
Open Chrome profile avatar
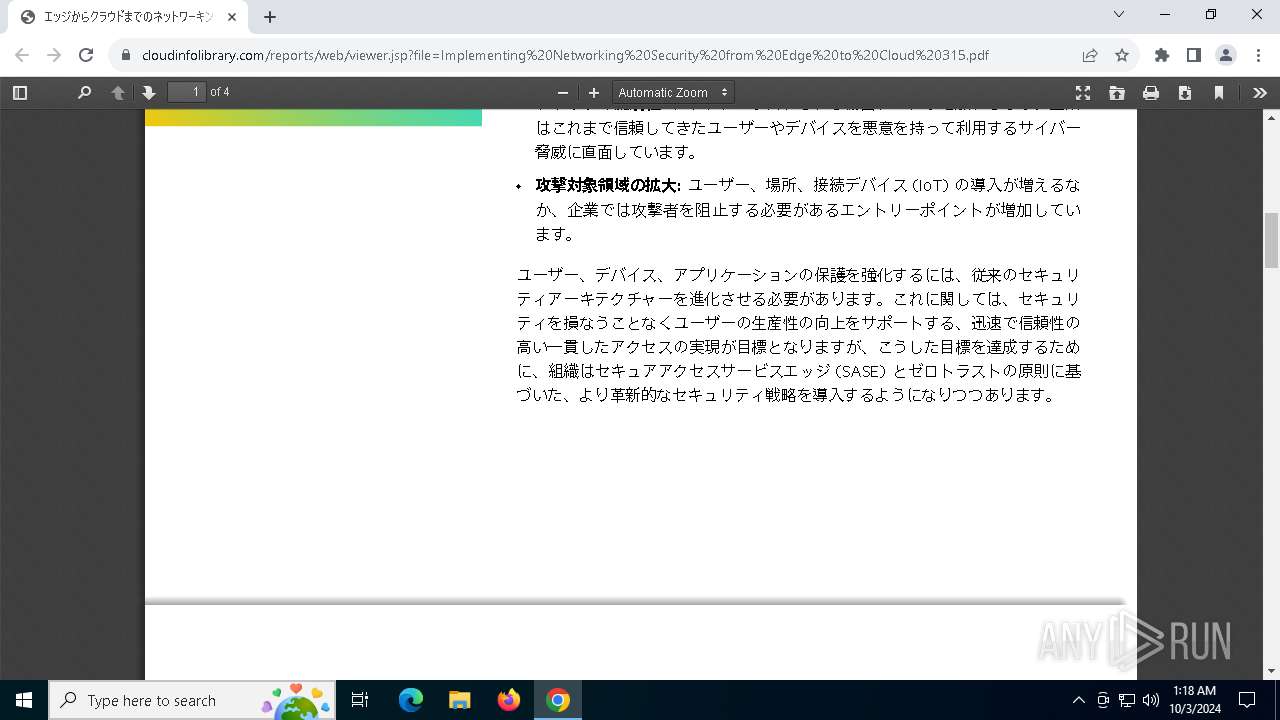pyautogui.click(x=1226, y=55)
